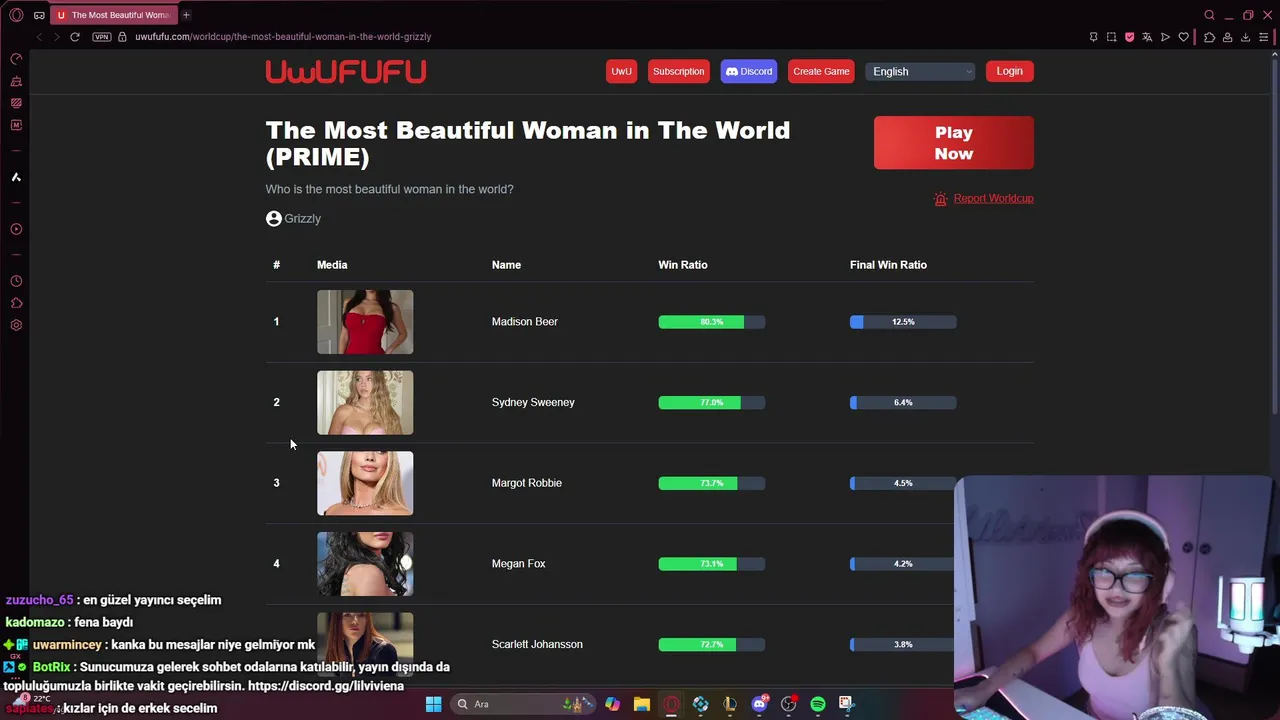The width and height of the screenshot is (1280, 720).
Task: Open the English language dropdown
Action: coord(920,71)
